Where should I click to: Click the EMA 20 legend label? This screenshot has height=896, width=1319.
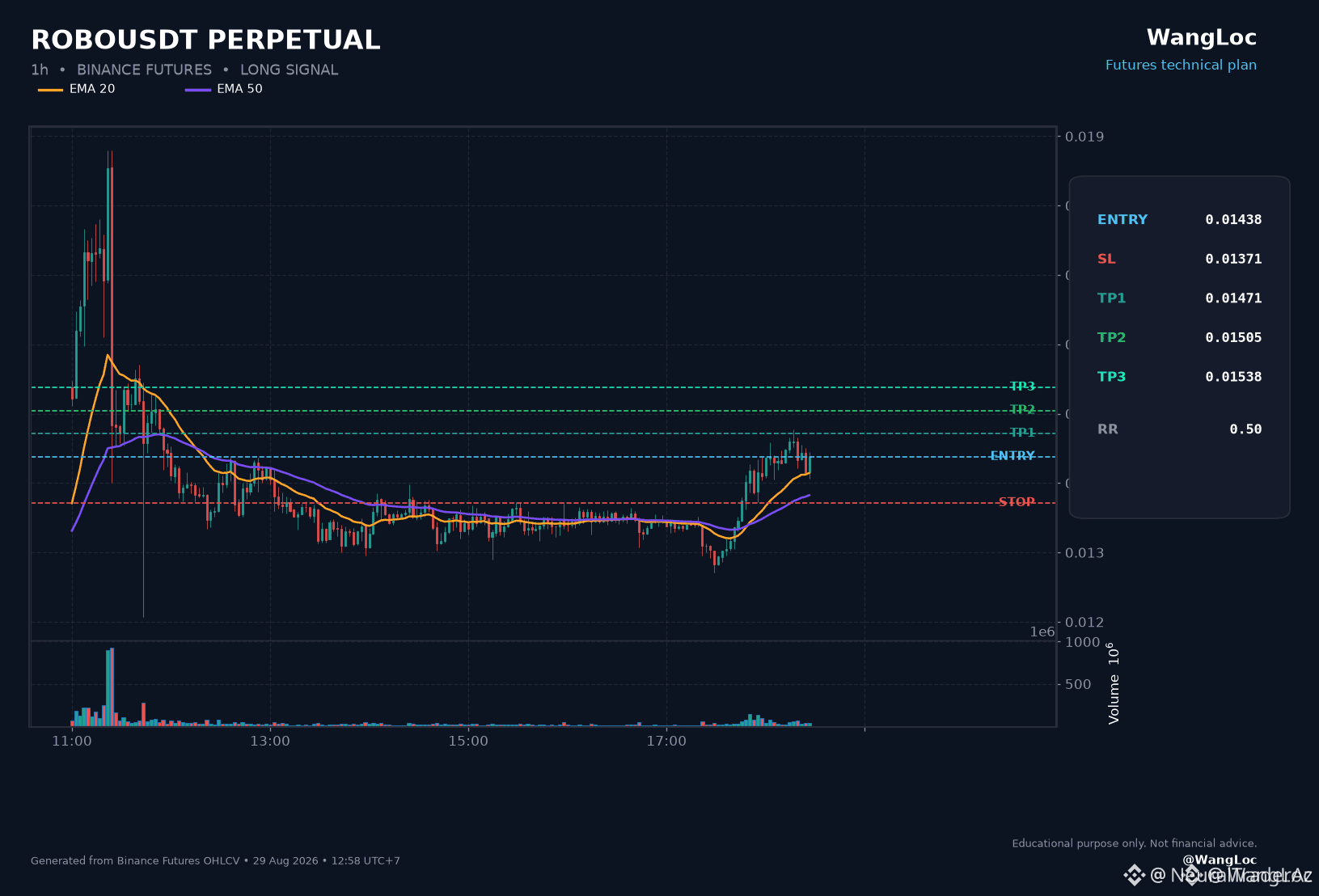92,89
